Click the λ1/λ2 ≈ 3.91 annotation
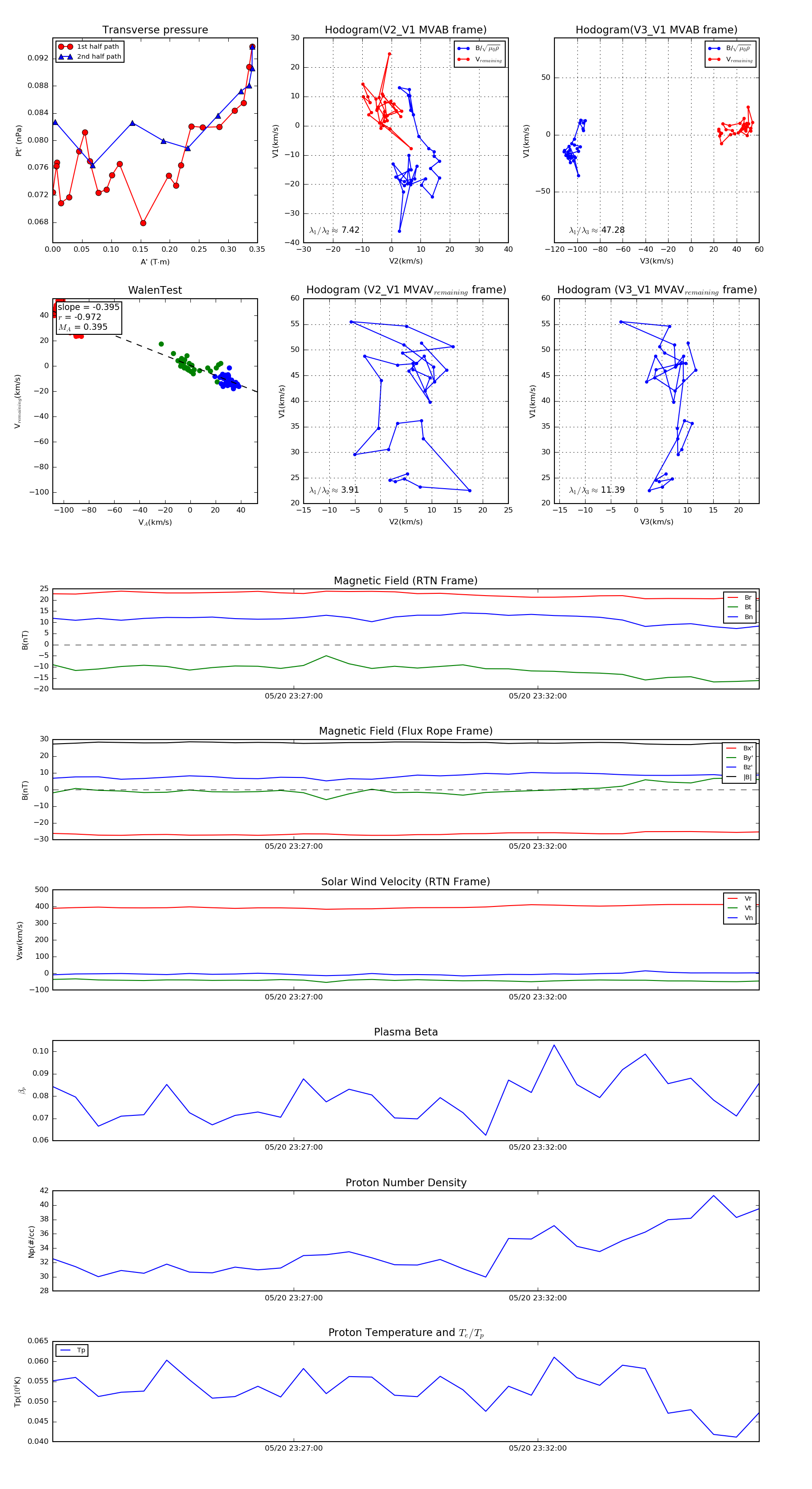812x1489 pixels. click(x=334, y=490)
